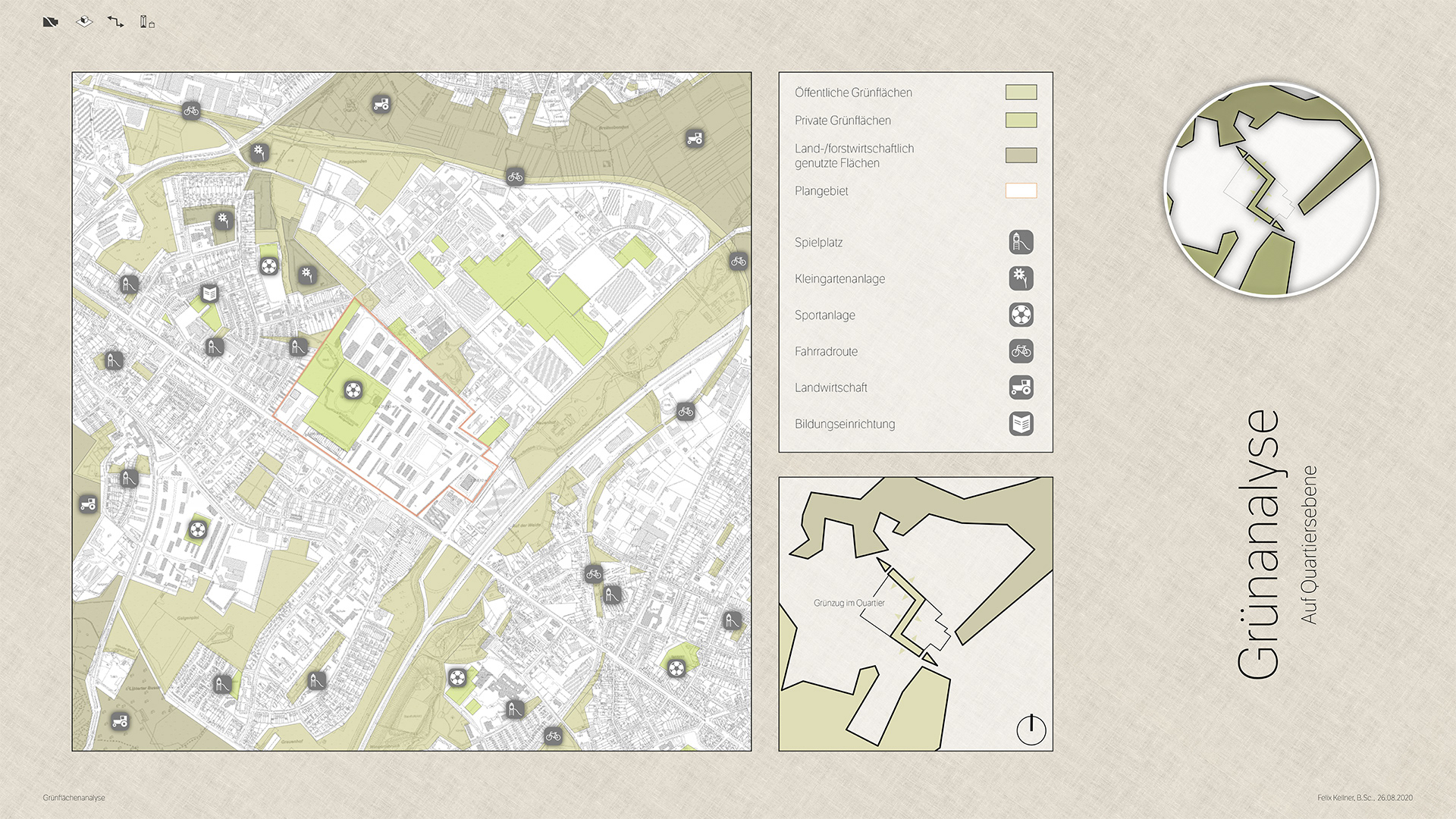The image size is (1456, 819).
Task: Click the Landwirtschaft tractor legend icon
Action: [x=1021, y=388]
